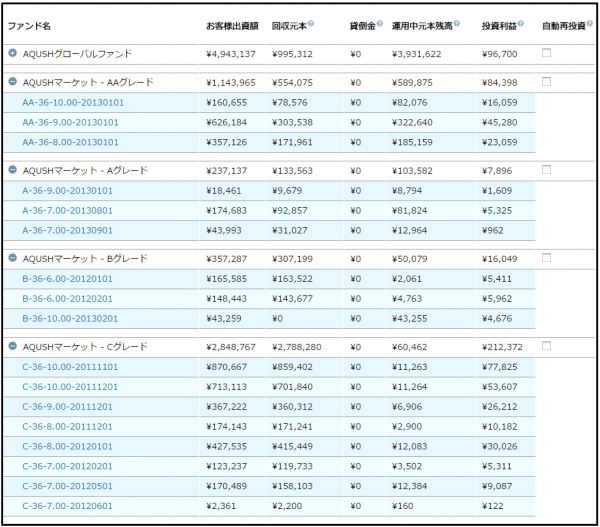This screenshot has width=600, height=527.
Task: Select the ¥870,667 amount cell
Action: [x=227, y=367]
